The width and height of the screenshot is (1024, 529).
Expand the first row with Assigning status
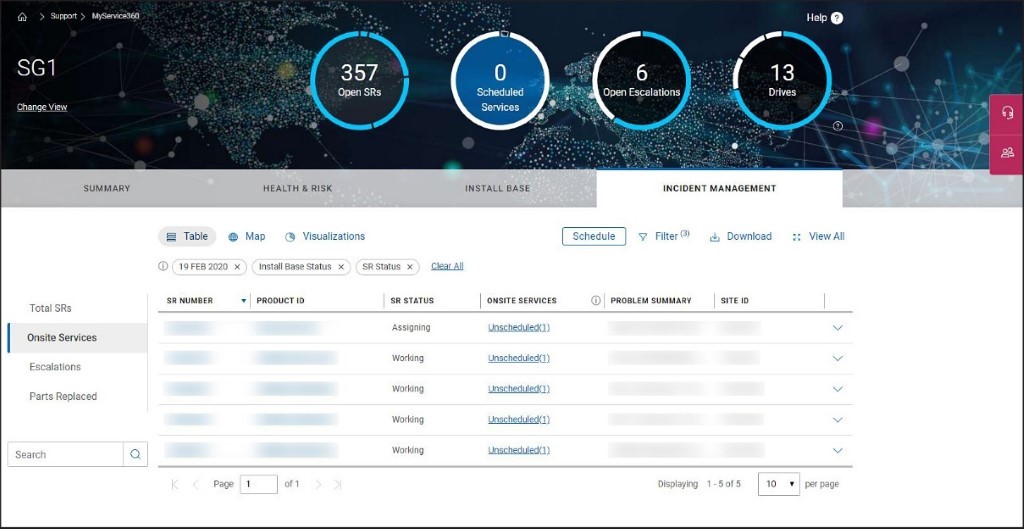838,328
